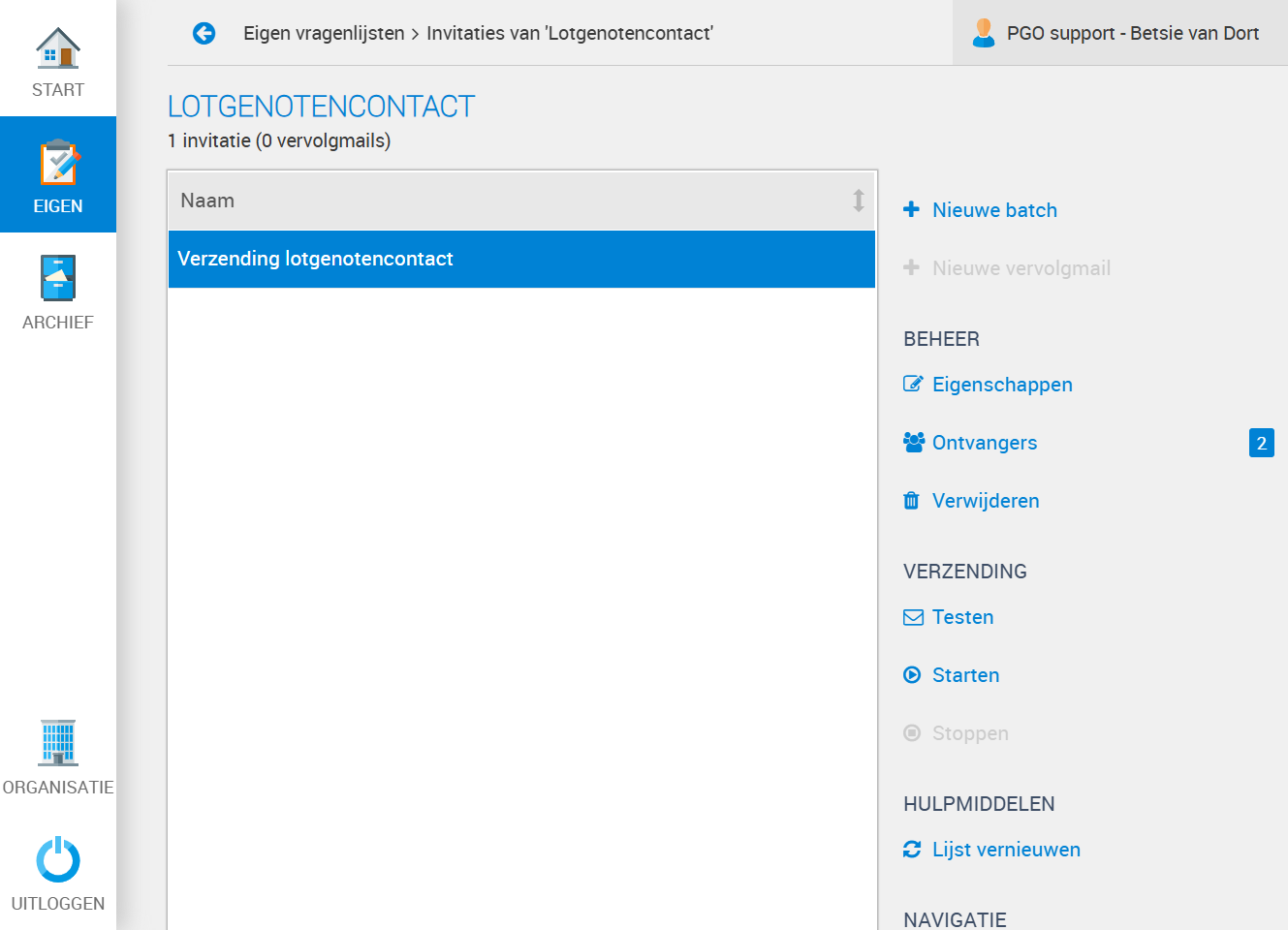
Task: Click the ARCHIEF label in sidebar
Action: click(x=58, y=323)
